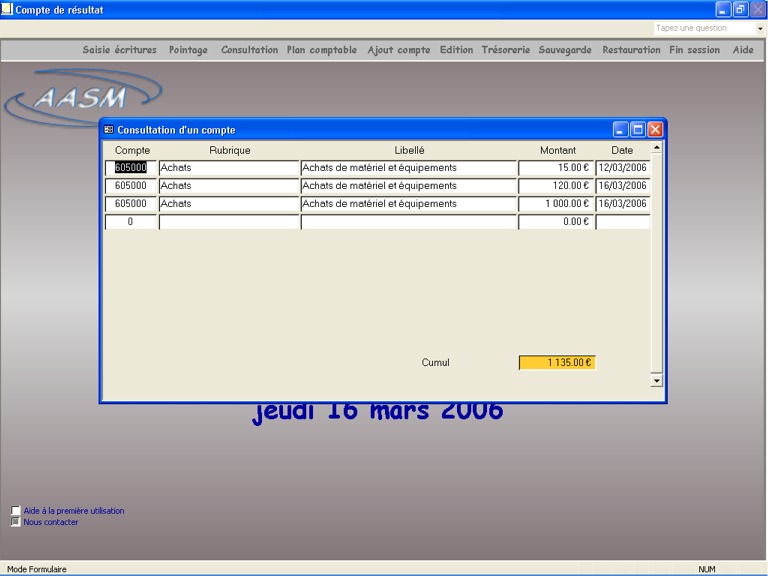Click the Mode Formulaire status bar text
768x576 pixels.
(37, 569)
